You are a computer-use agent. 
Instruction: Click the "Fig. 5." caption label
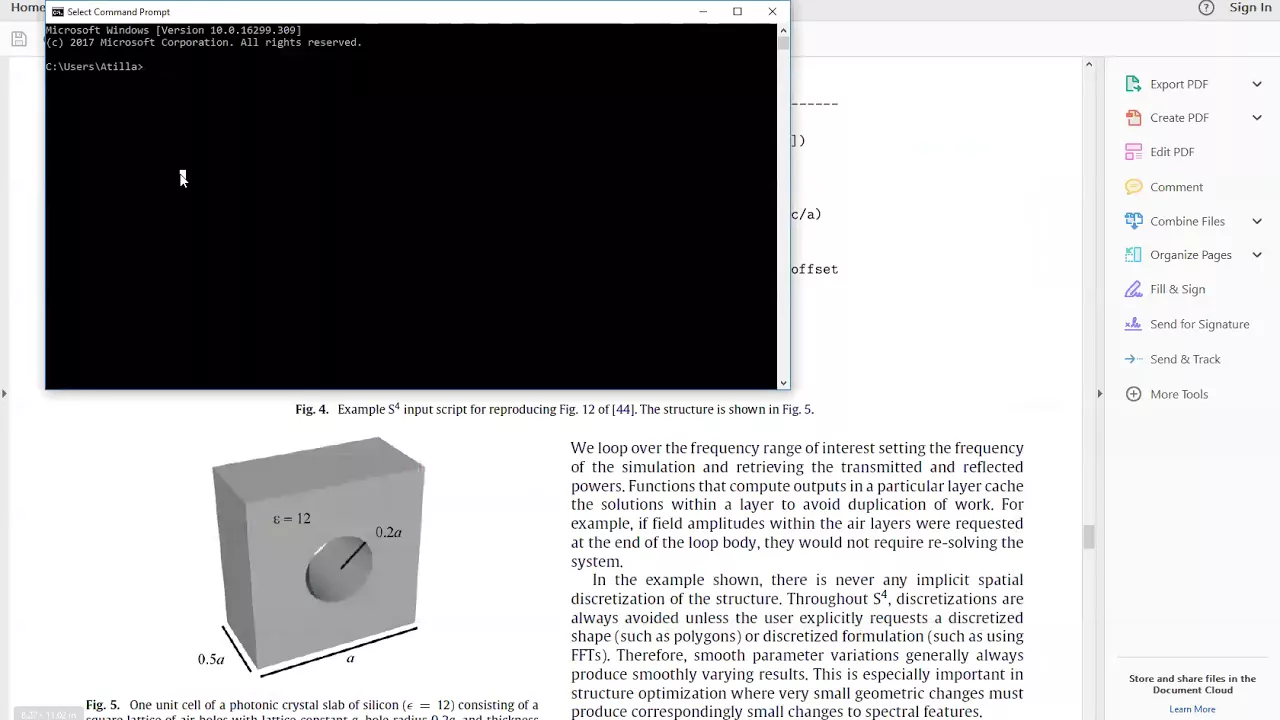click(102, 705)
